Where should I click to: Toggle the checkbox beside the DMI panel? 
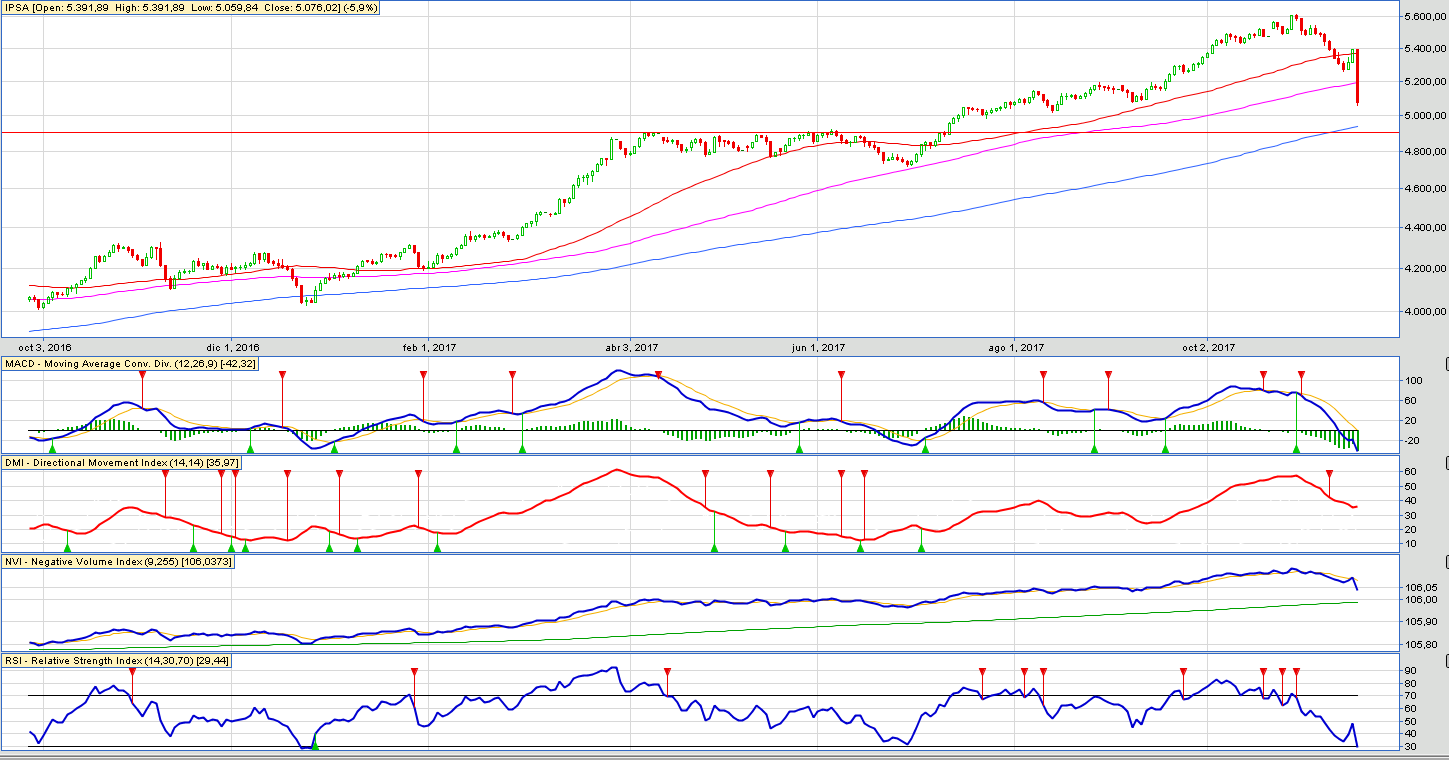pos(1446,461)
